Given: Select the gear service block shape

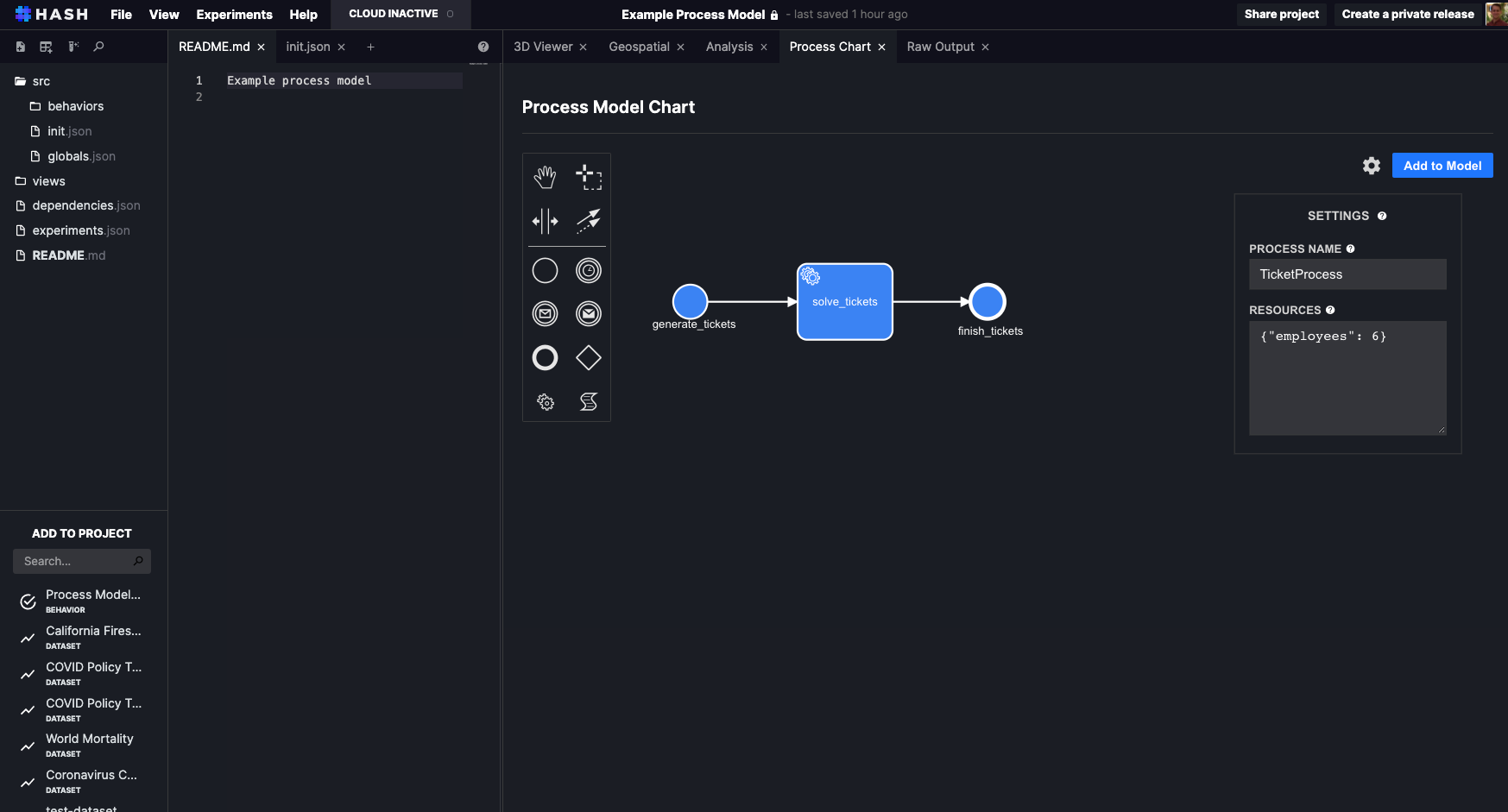Looking at the screenshot, I should [x=545, y=401].
